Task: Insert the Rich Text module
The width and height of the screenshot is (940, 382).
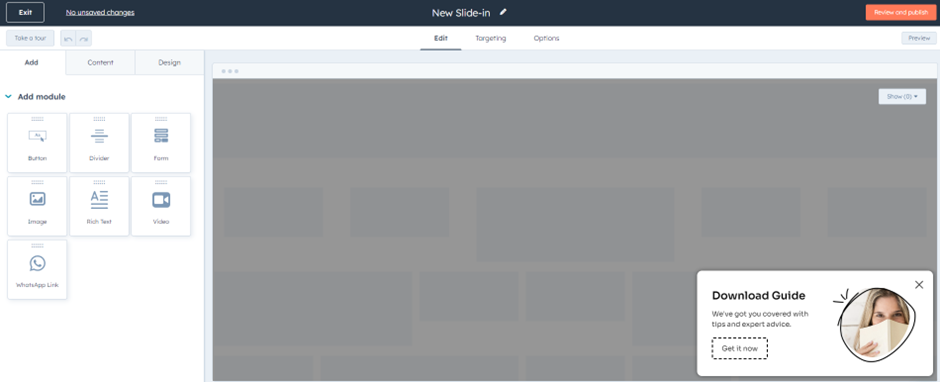Action: (x=100, y=206)
